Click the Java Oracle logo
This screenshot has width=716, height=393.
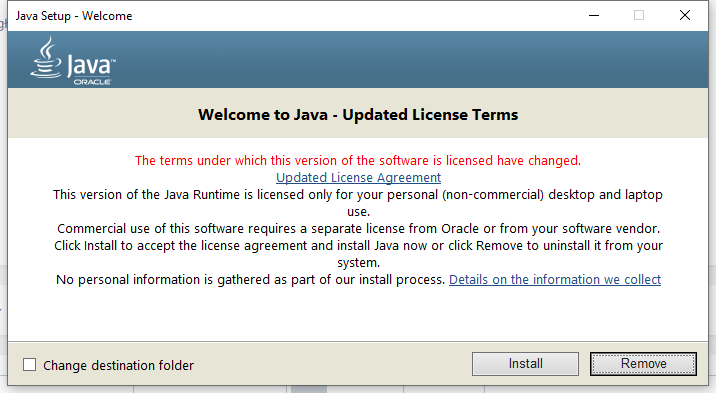tap(73, 61)
